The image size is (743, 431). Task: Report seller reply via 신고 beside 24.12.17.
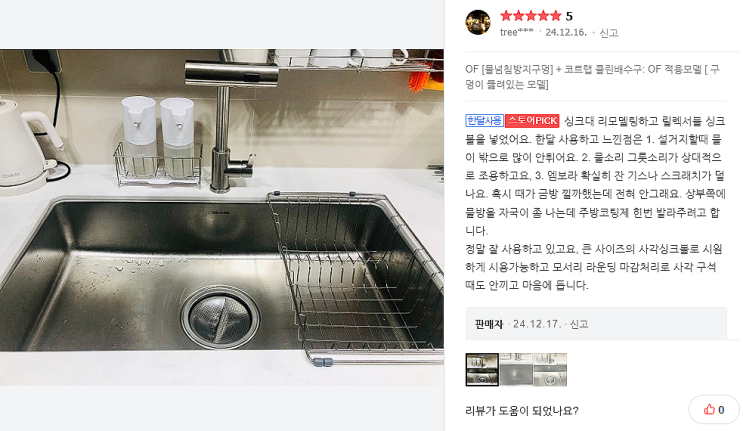coord(579,324)
